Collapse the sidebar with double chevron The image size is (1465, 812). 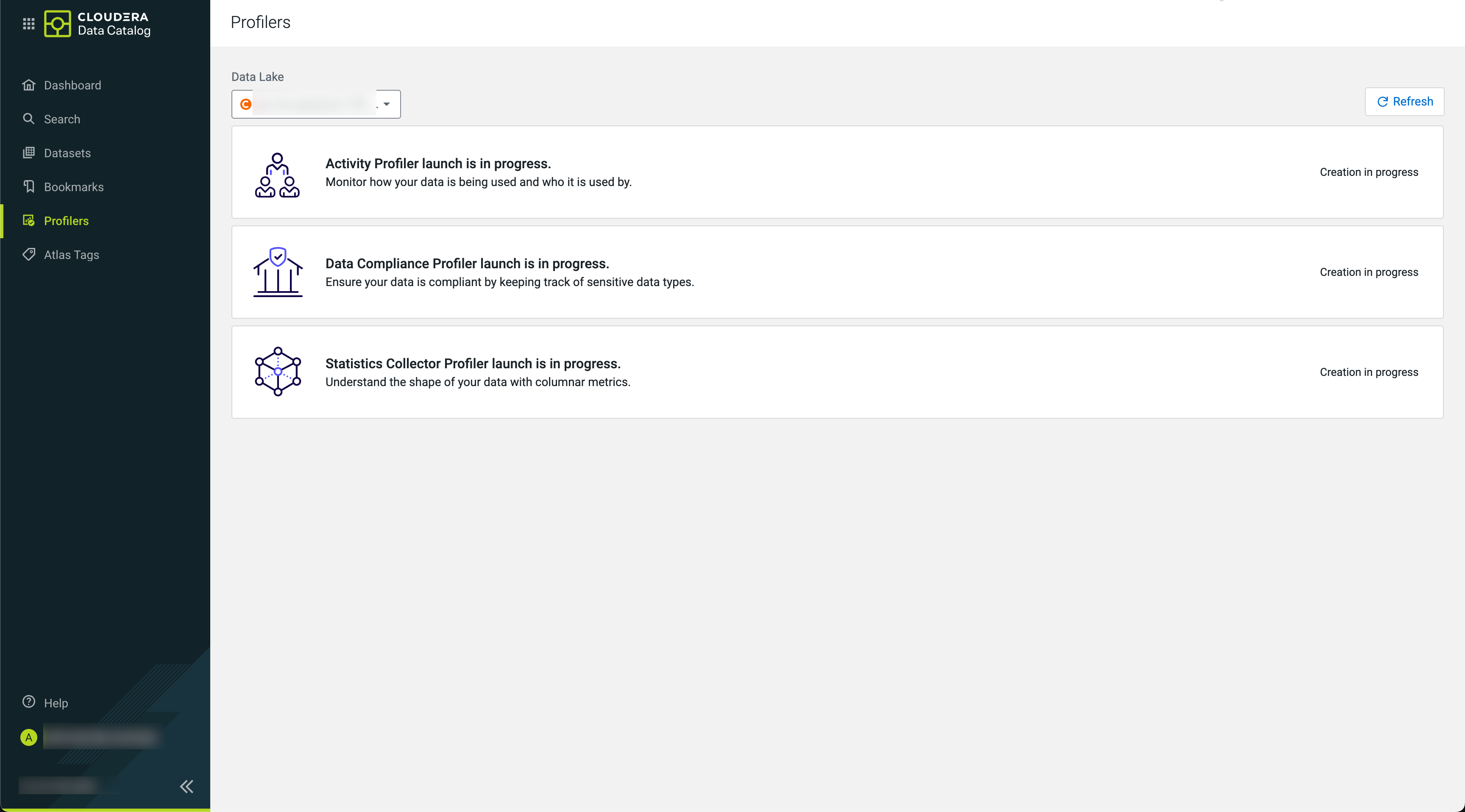pyautogui.click(x=187, y=787)
